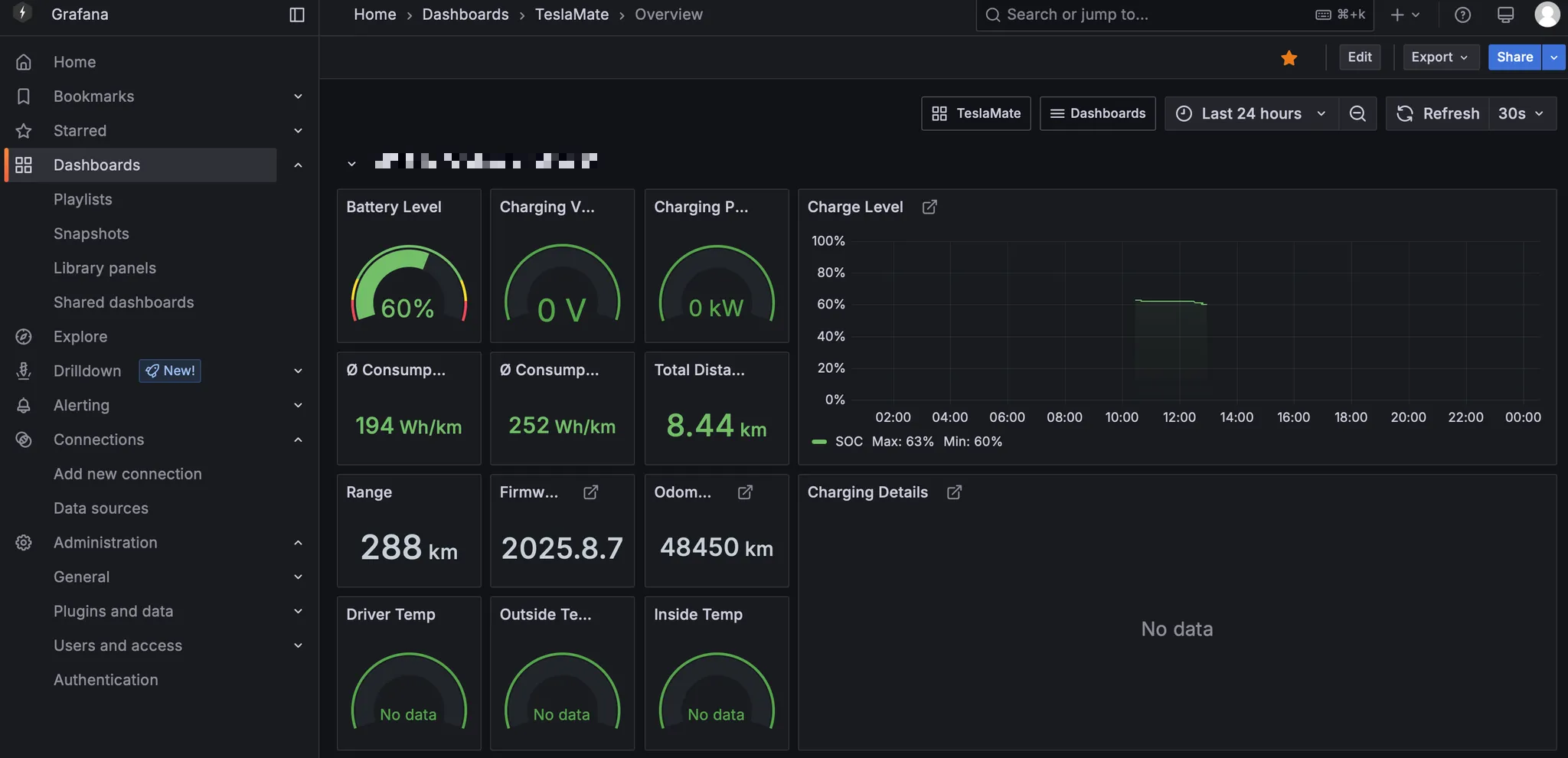This screenshot has height=758, width=1568.
Task: Open the Share options arrow dropdown
Action: tap(1553, 57)
